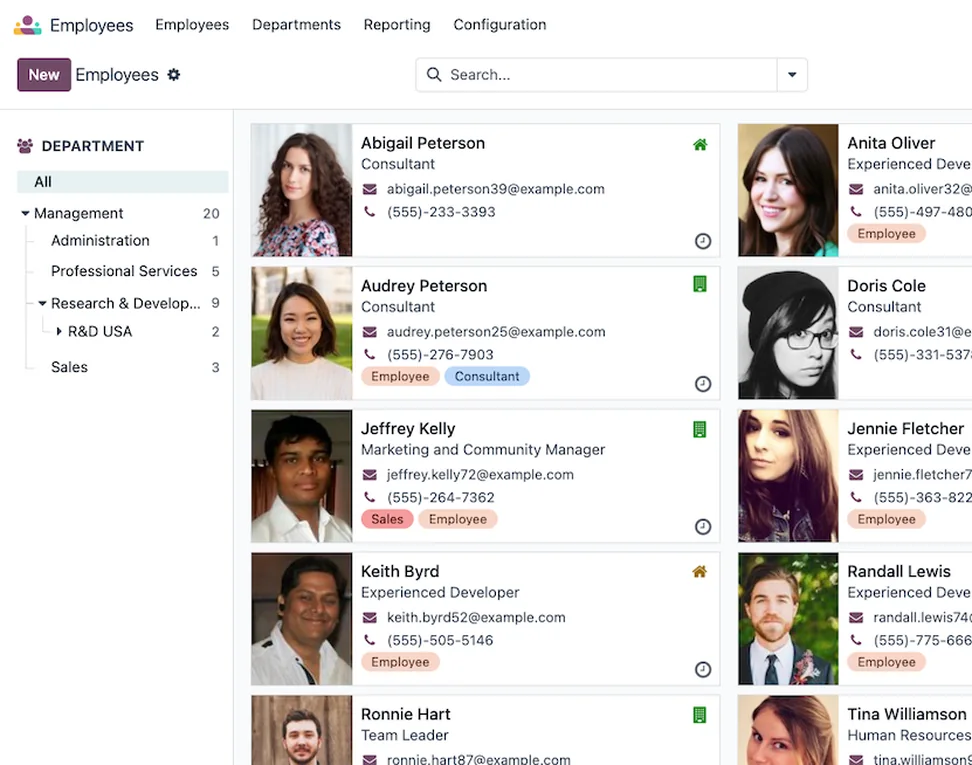Open Abigail Peterson's profile photo

302,190
